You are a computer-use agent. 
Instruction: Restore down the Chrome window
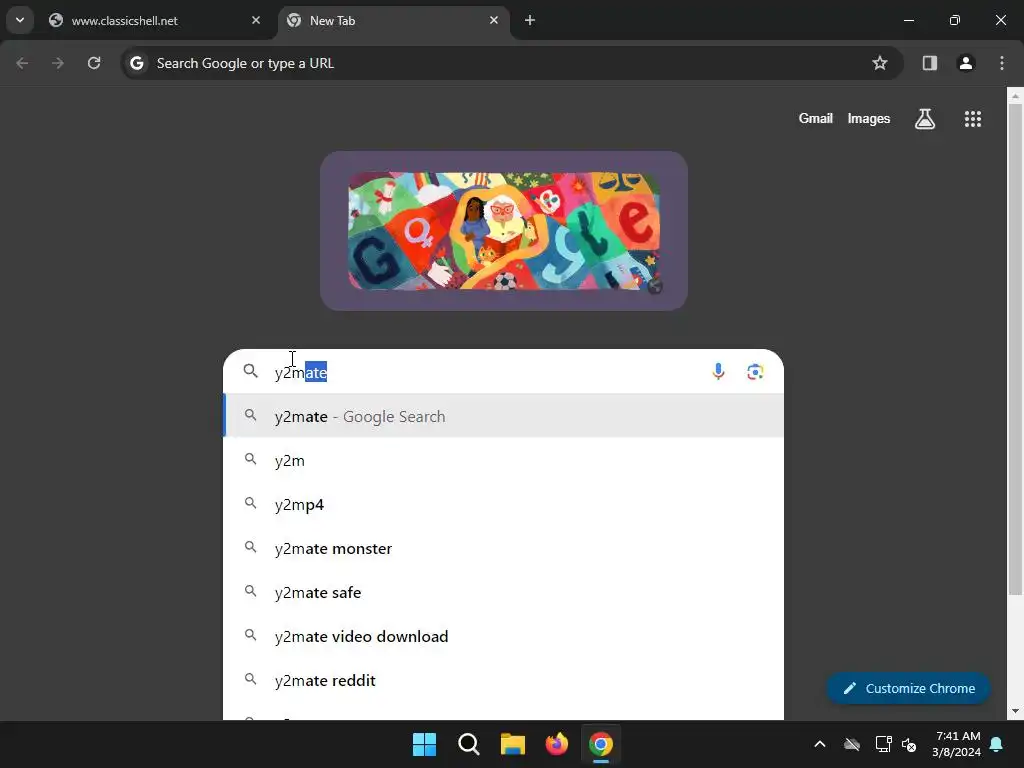[x=955, y=20]
